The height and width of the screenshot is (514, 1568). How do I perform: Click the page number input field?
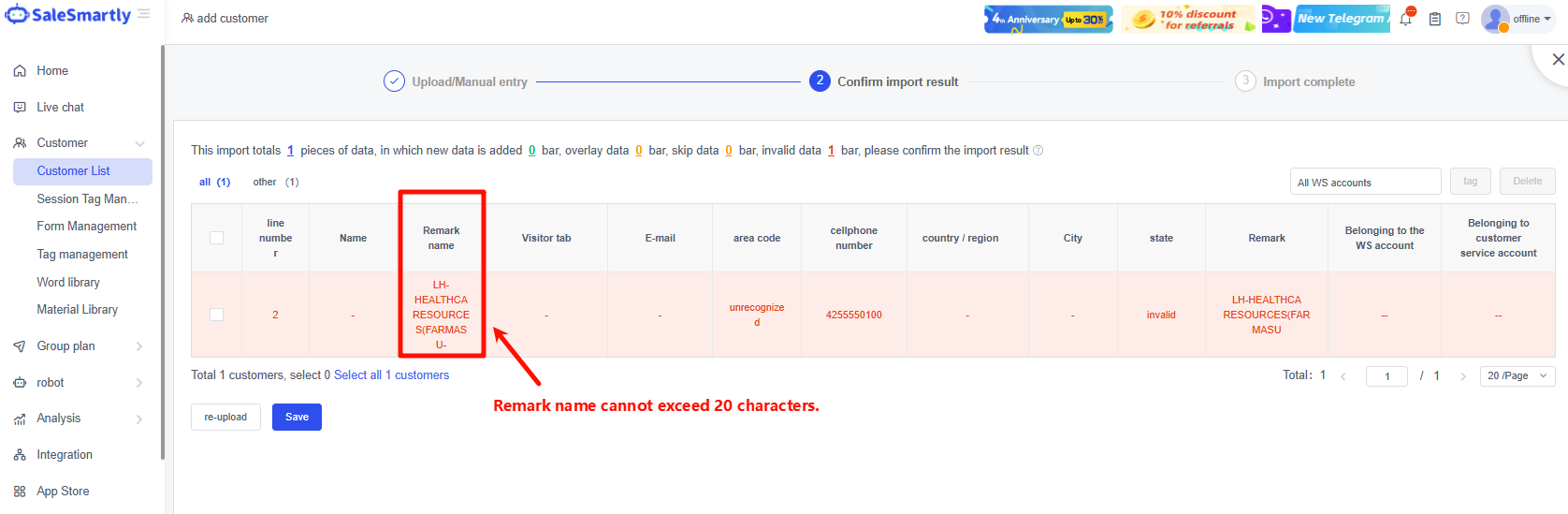coord(1387,376)
